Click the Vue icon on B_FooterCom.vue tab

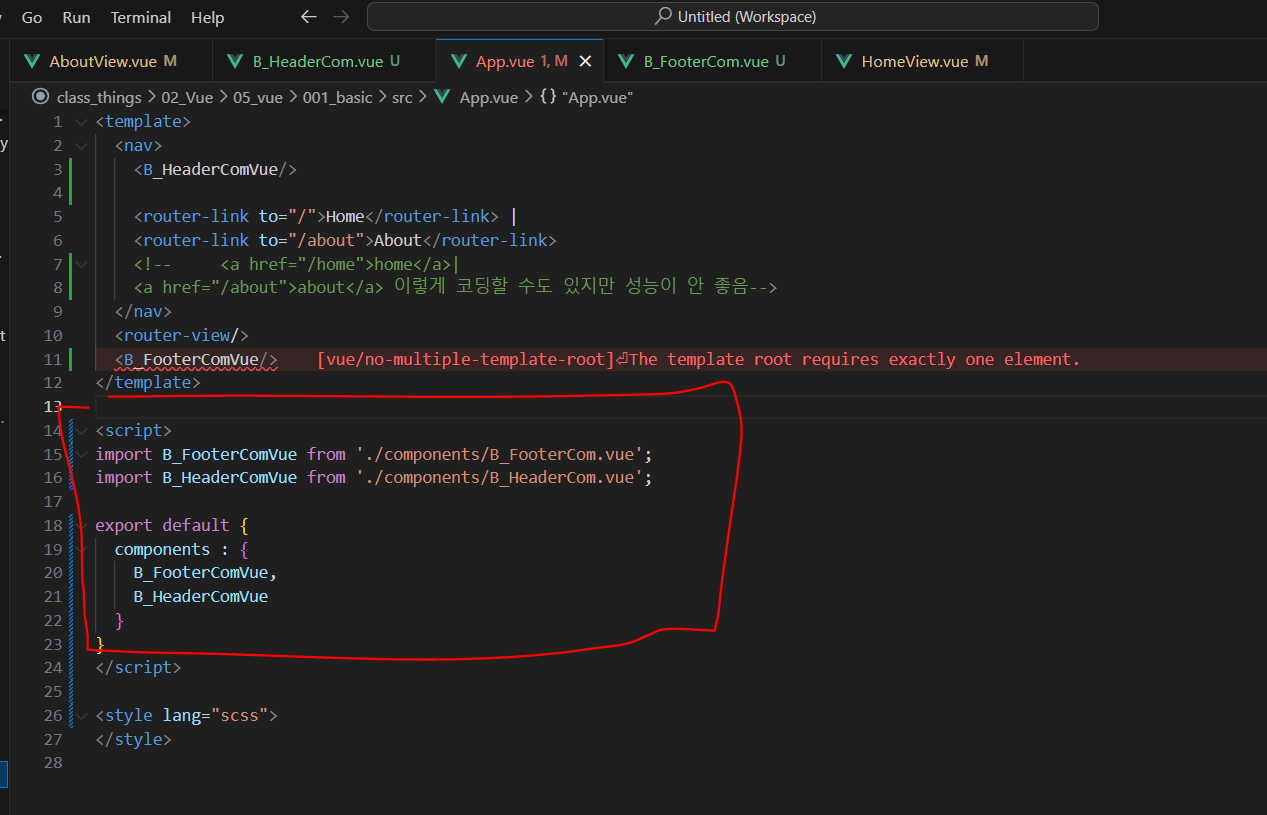click(x=626, y=61)
